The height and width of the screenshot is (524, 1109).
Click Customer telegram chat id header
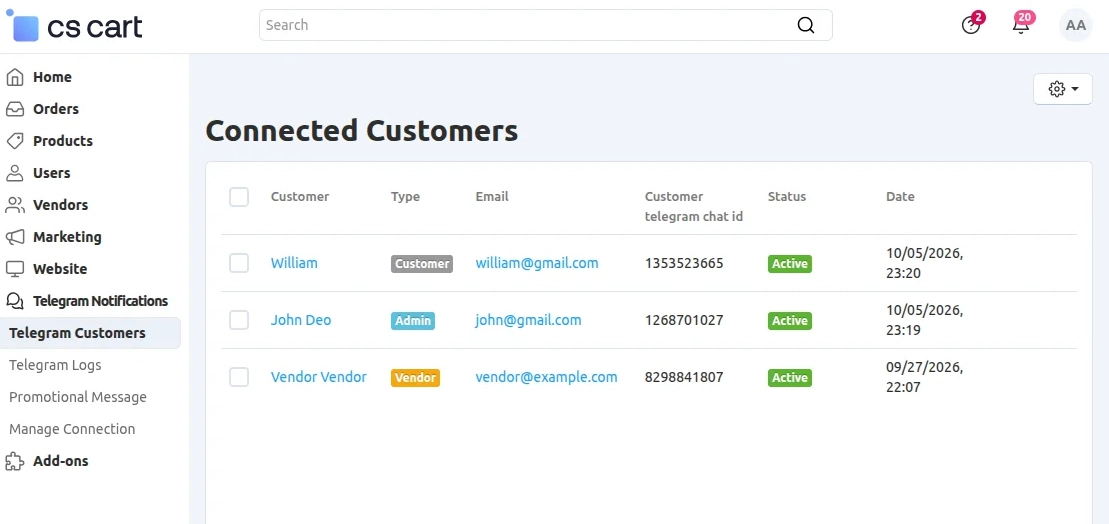(694, 206)
